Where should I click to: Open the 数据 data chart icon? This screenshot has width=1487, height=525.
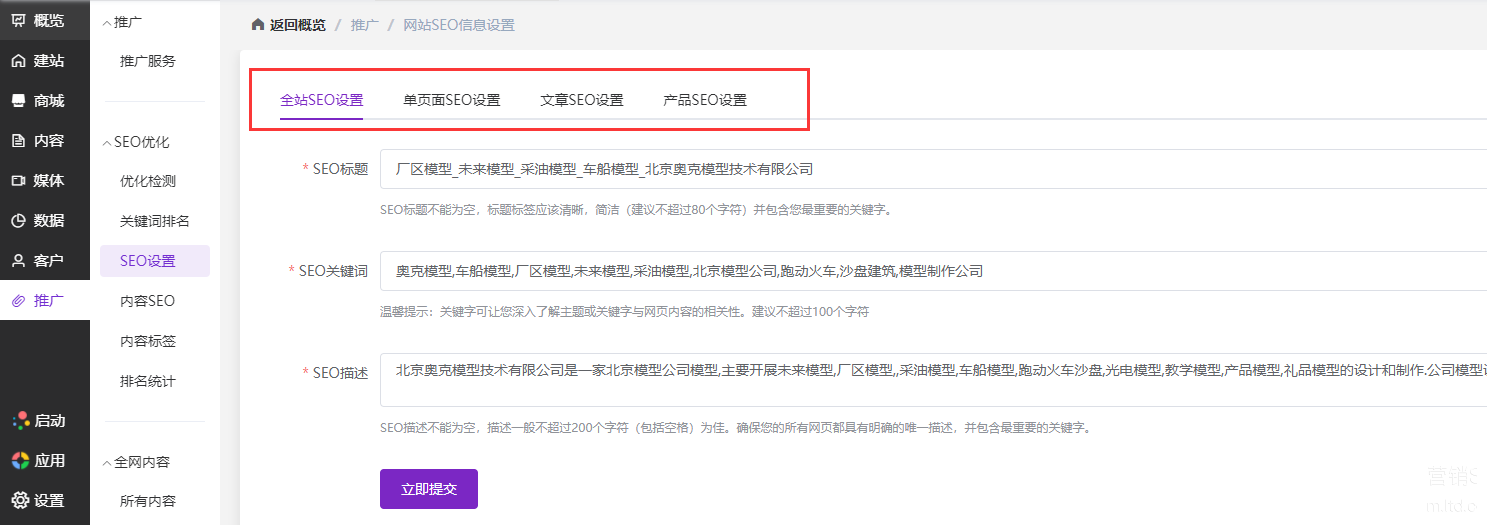tap(19, 221)
